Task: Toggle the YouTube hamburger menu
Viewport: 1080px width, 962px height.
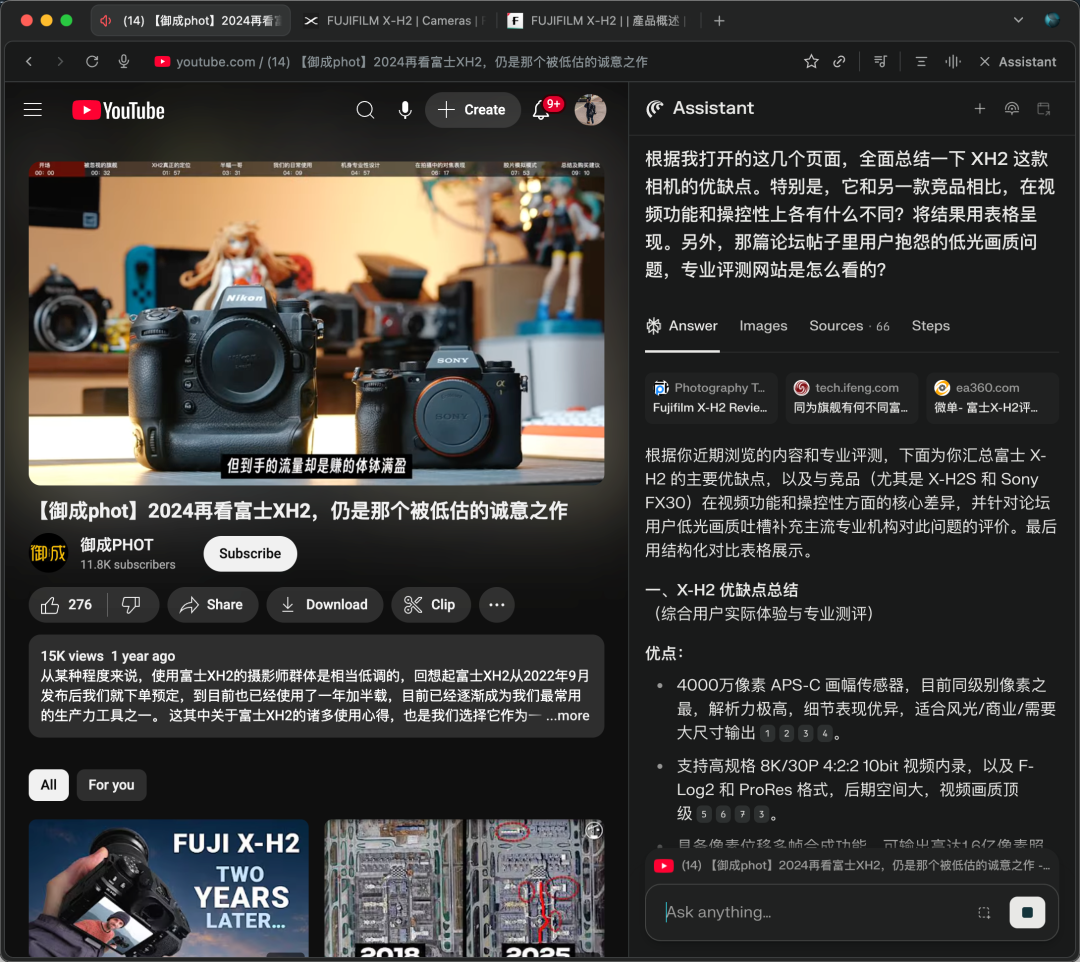Action: 32,110
